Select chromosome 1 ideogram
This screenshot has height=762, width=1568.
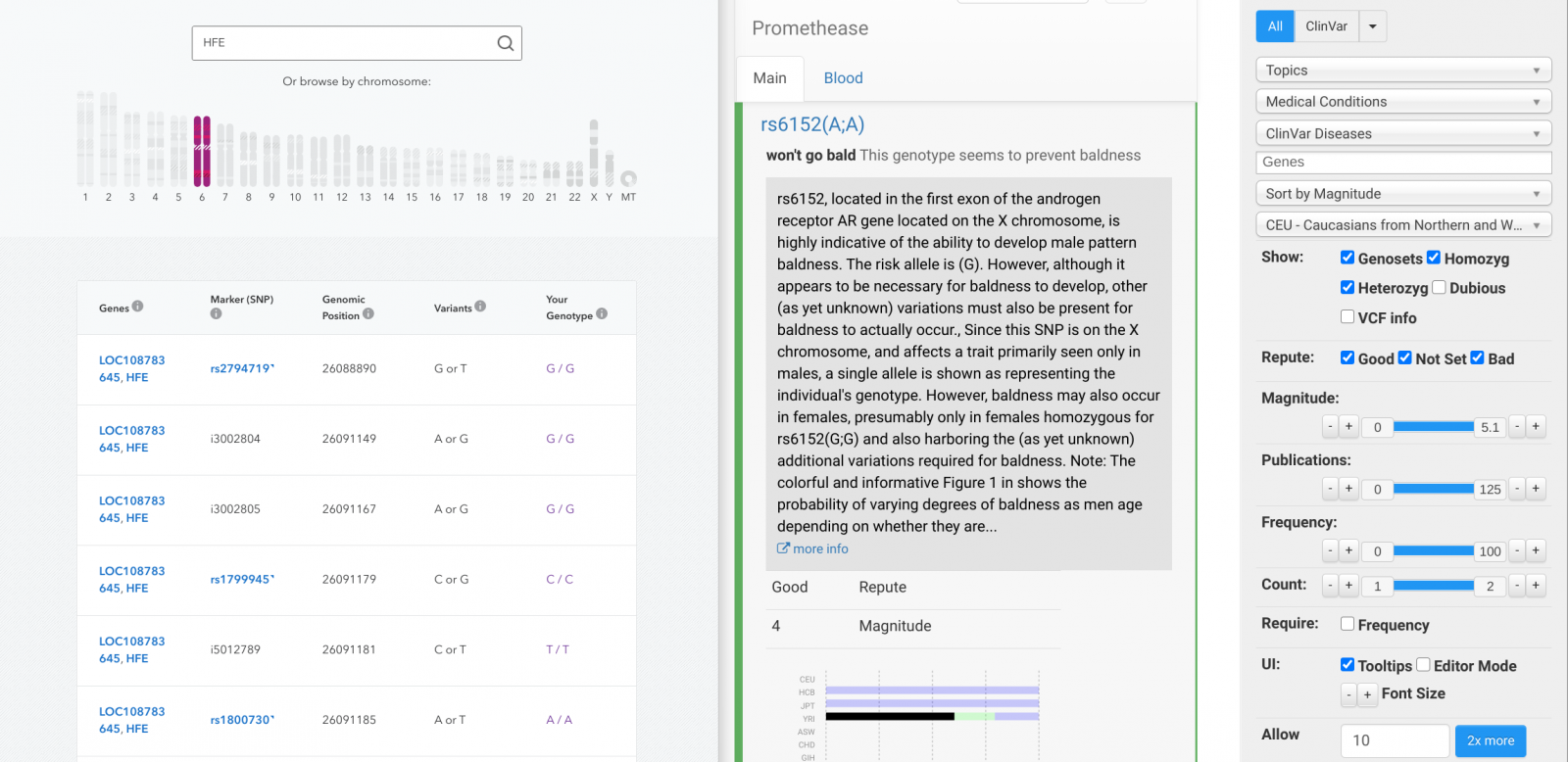85,139
